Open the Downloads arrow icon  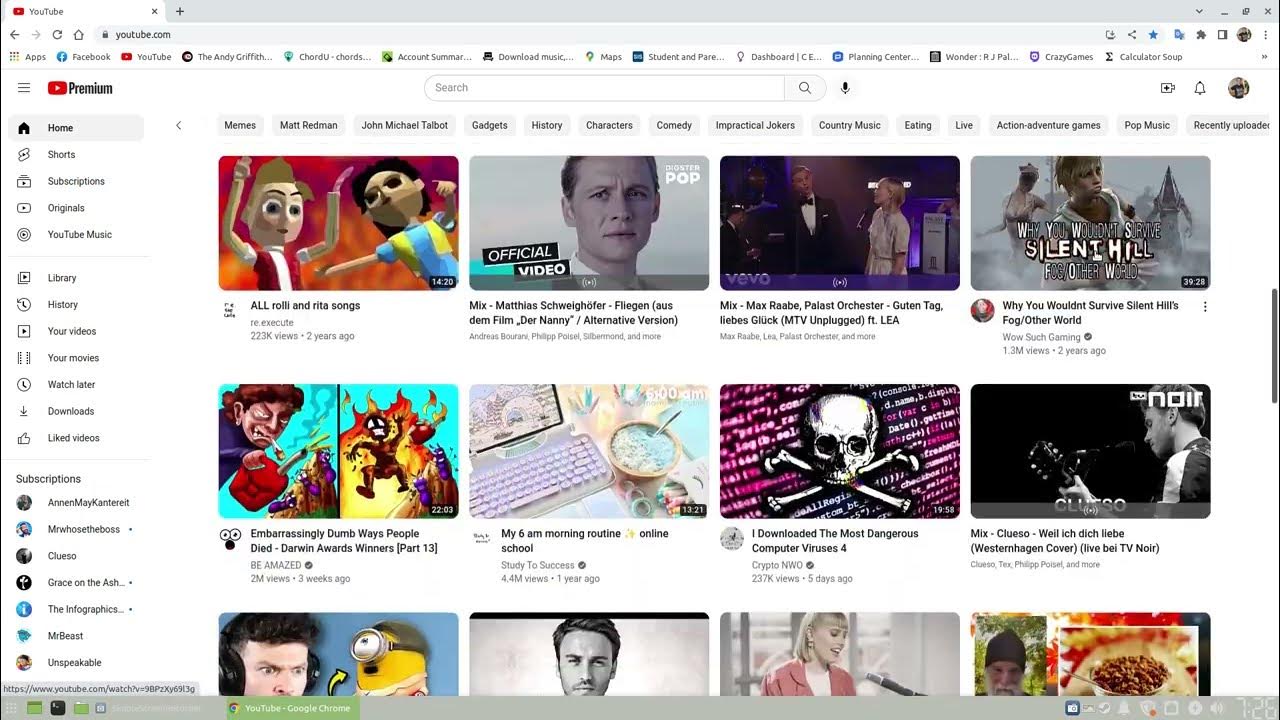(x=24, y=411)
